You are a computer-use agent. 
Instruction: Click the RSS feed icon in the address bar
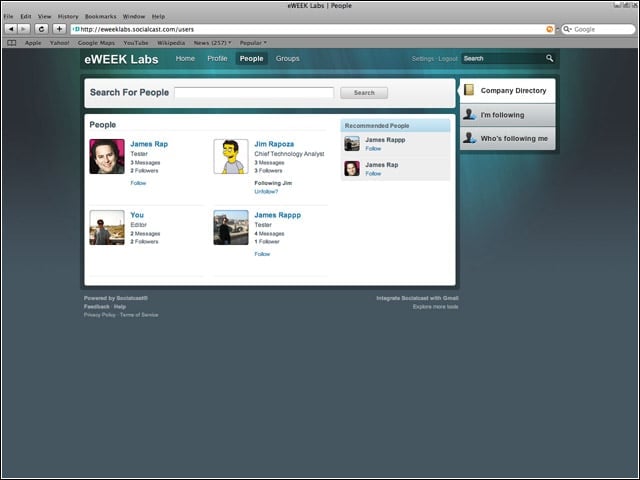(x=550, y=29)
